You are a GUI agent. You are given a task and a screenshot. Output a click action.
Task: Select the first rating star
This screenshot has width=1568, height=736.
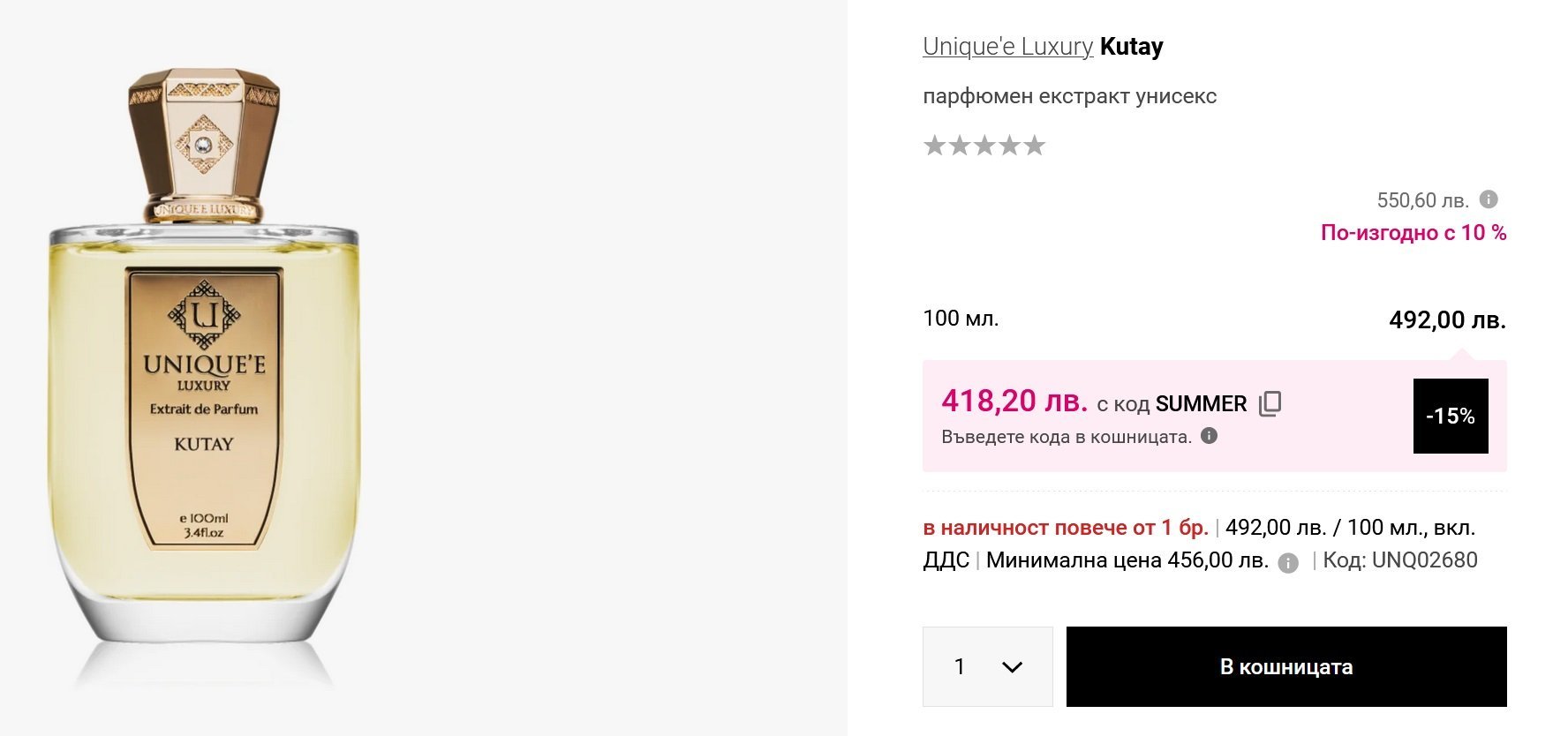pos(934,146)
